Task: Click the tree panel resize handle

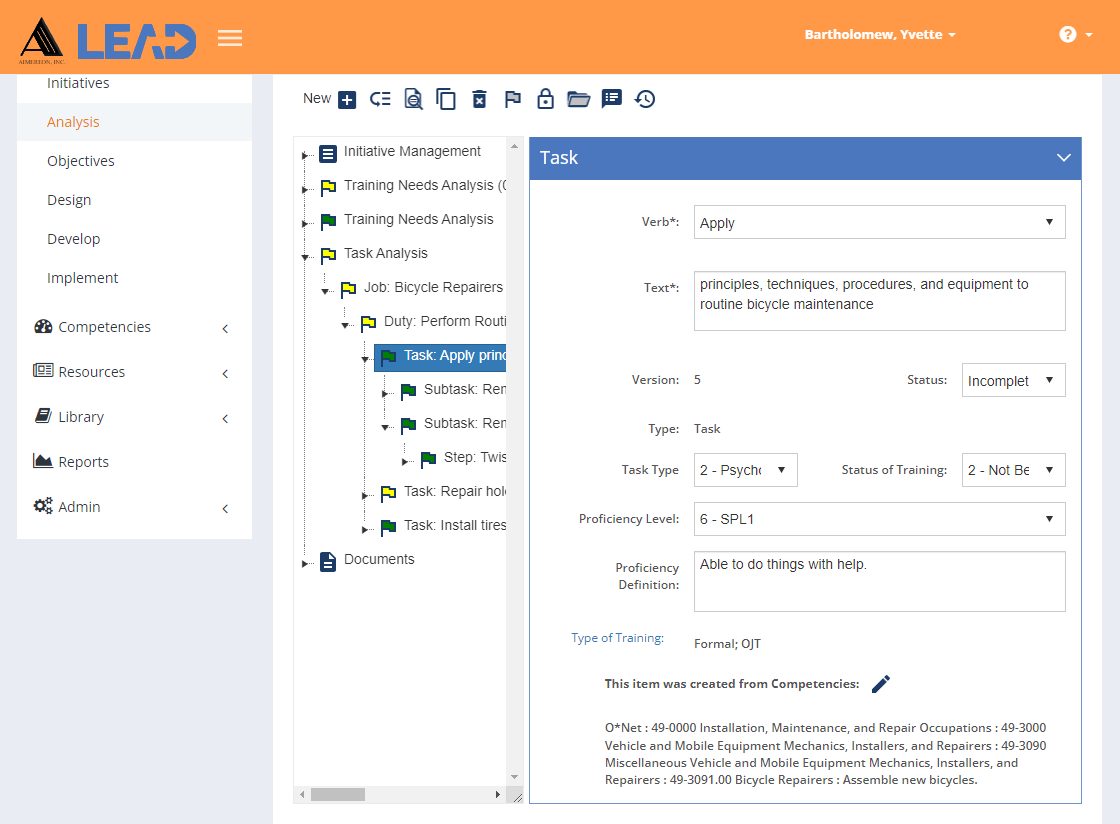Action: pyautogui.click(x=517, y=797)
